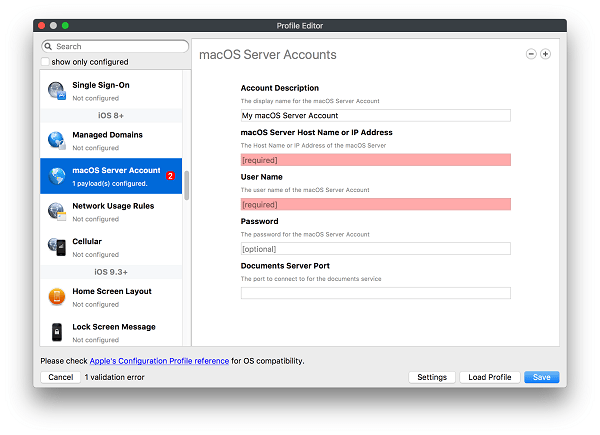Screen dimensions: 600x435
Task: Select Cellular in the payload list
Action: [x=111, y=247]
